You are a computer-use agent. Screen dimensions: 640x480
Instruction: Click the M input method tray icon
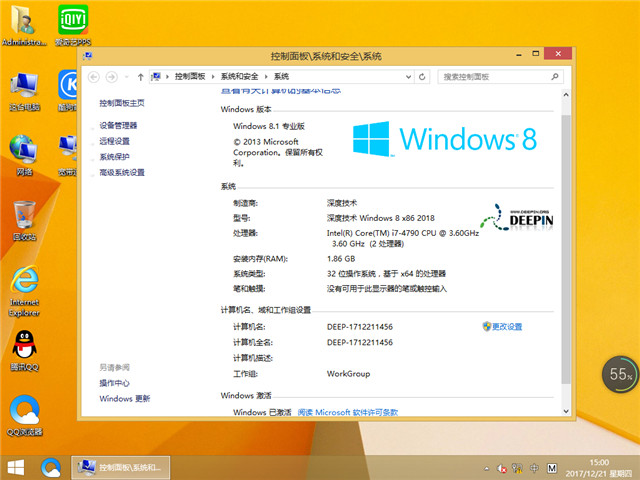(x=551, y=468)
